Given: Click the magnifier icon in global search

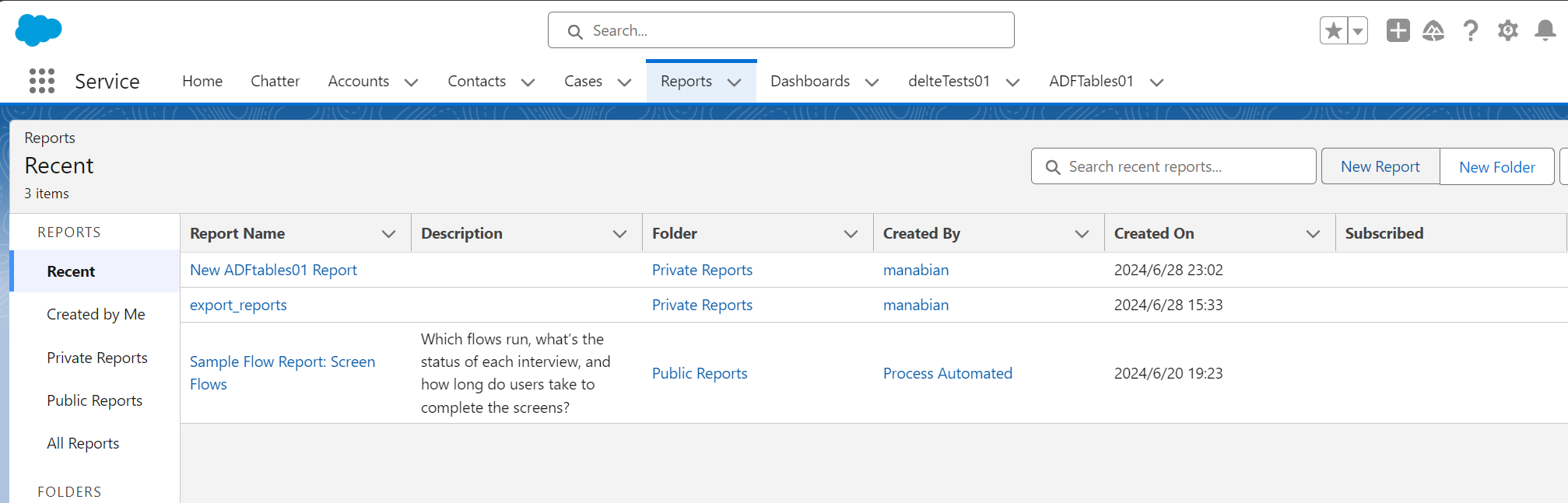Looking at the screenshot, I should click(x=575, y=32).
